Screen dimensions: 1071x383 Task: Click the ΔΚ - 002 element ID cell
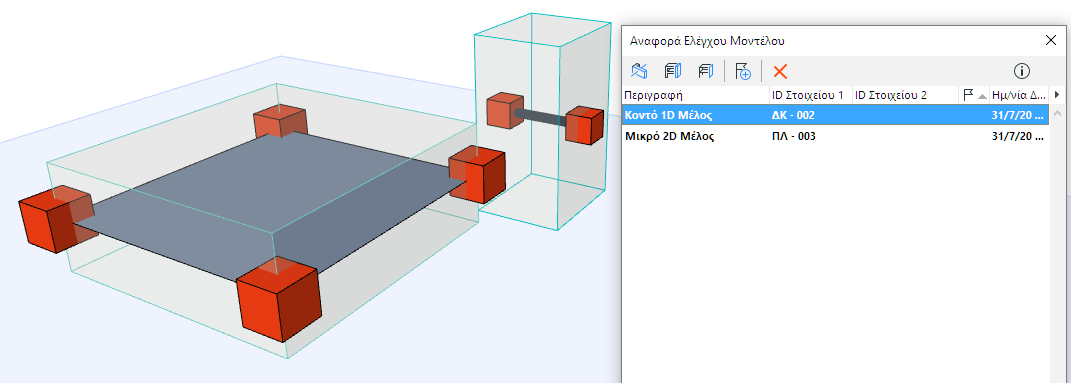tap(793, 115)
